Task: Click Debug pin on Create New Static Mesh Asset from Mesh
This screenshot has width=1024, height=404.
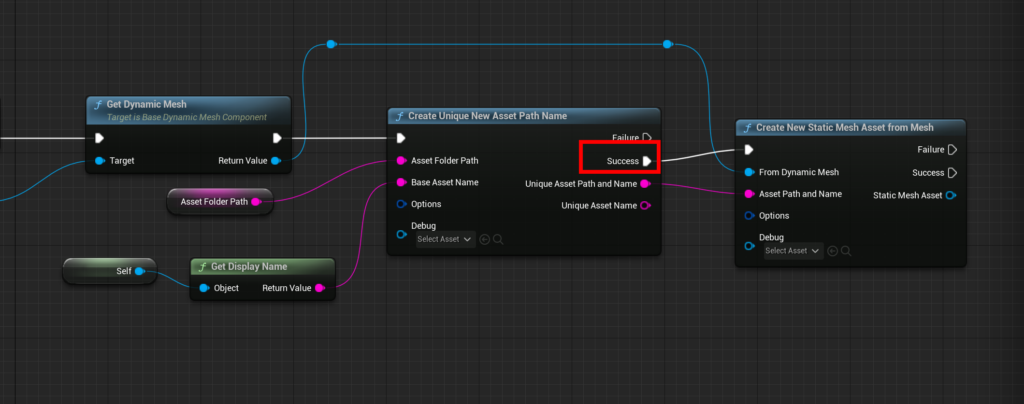Action: 749,245
